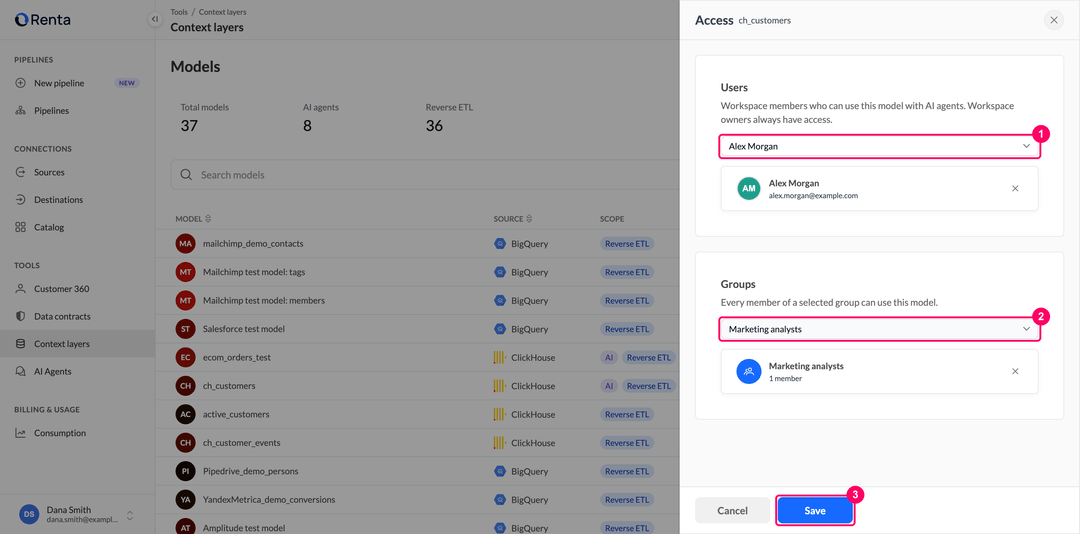The width and height of the screenshot is (1080, 534).
Task: Open the ch_customer_events model
Action: pos(242,443)
